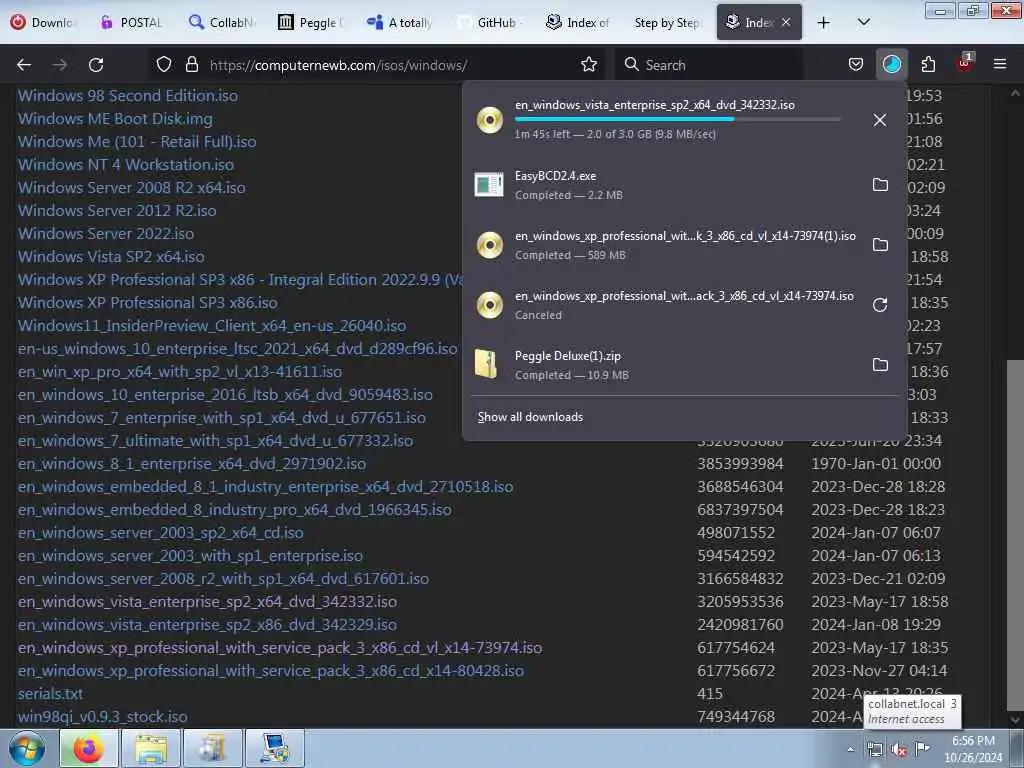
Task: Open folder for the 73974(1).iso download
Action: coord(880,245)
